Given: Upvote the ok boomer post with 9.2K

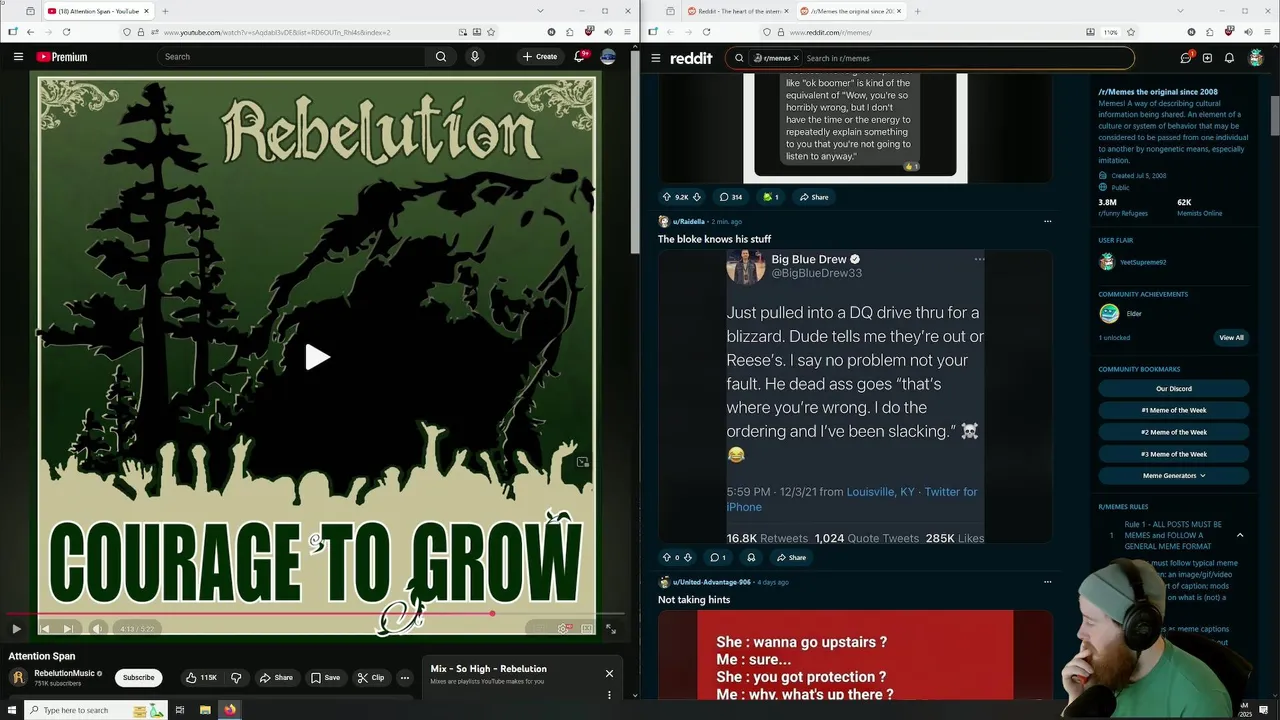Looking at the screenshot, I should (x=667, y=197).
